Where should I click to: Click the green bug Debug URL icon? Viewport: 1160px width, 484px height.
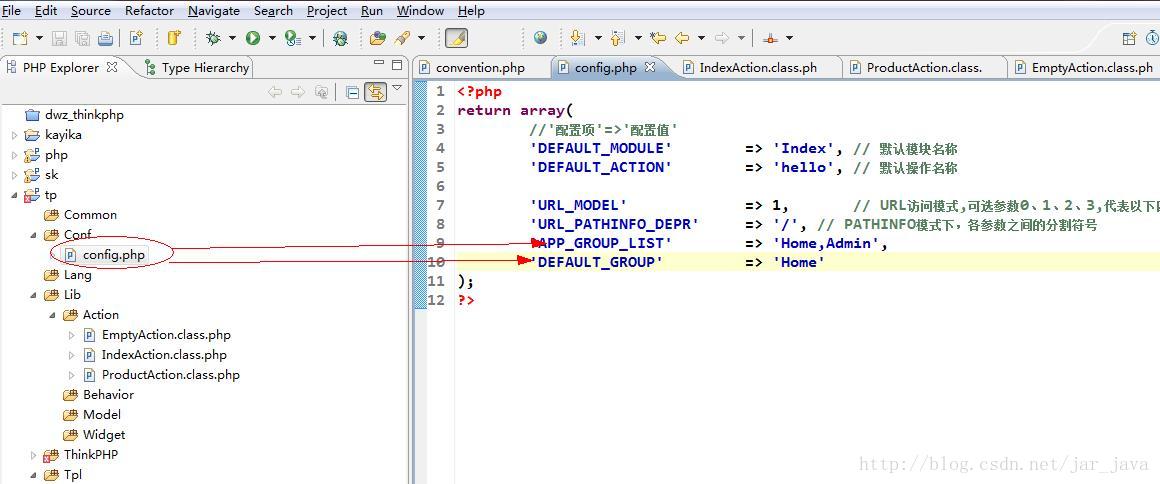[340, 38]
